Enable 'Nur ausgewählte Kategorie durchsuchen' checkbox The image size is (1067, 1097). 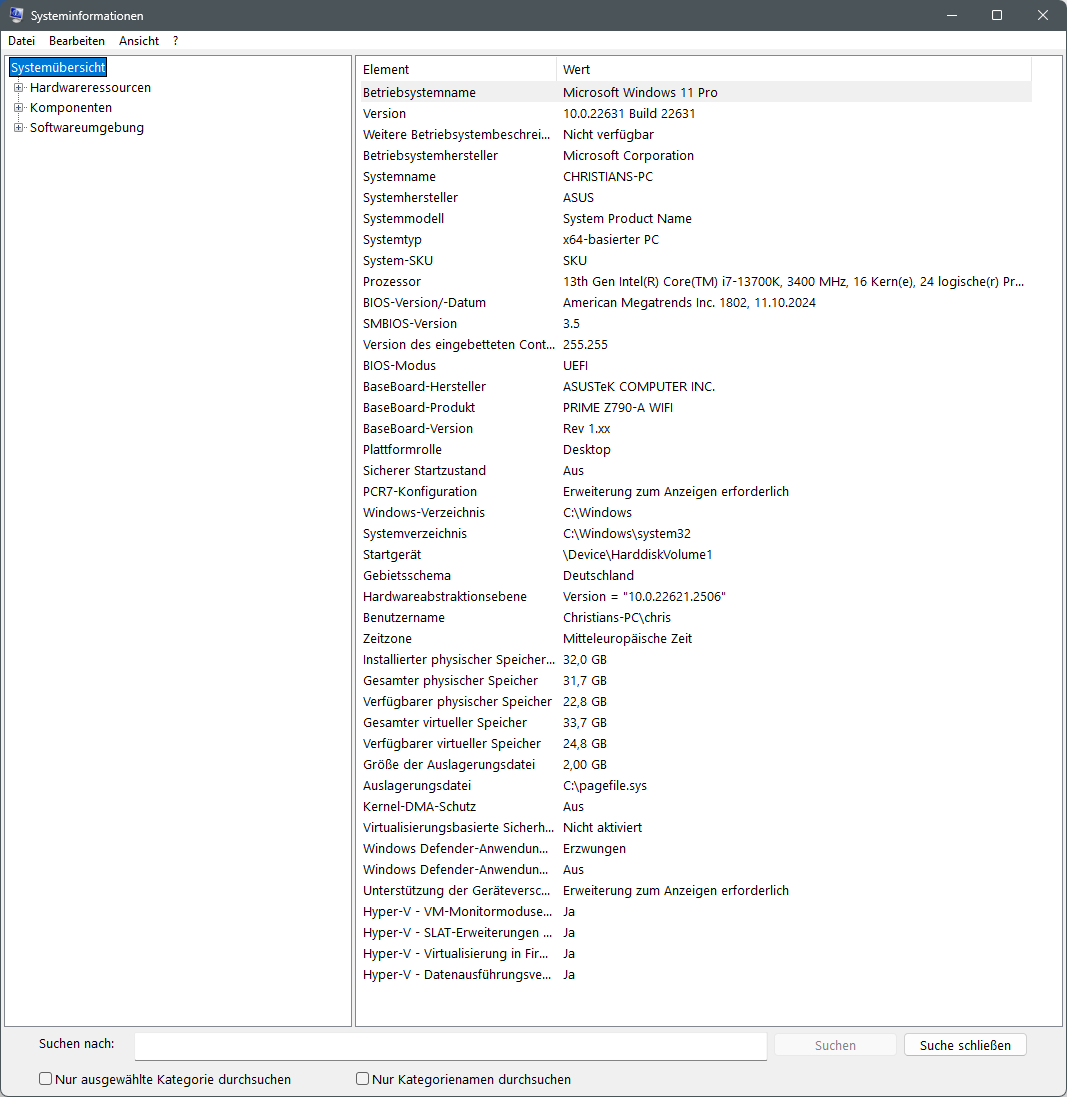tap(45, 1078)
